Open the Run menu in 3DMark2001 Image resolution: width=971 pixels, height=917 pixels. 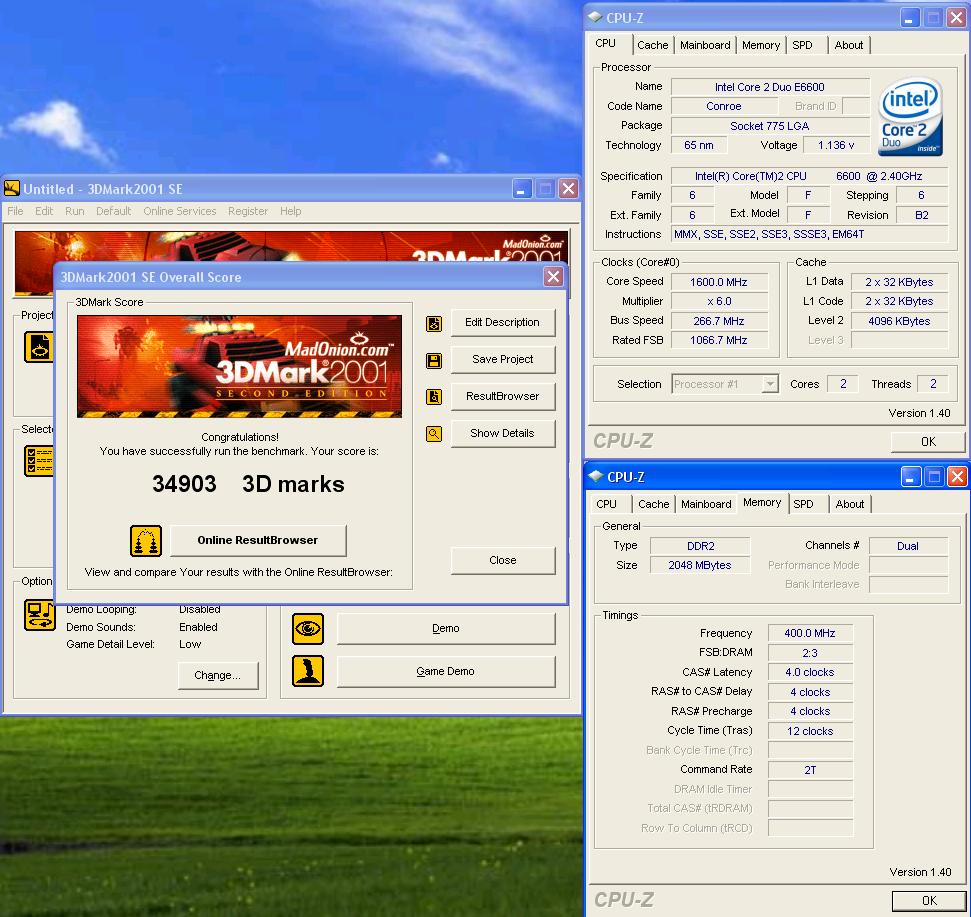point(74,211)
